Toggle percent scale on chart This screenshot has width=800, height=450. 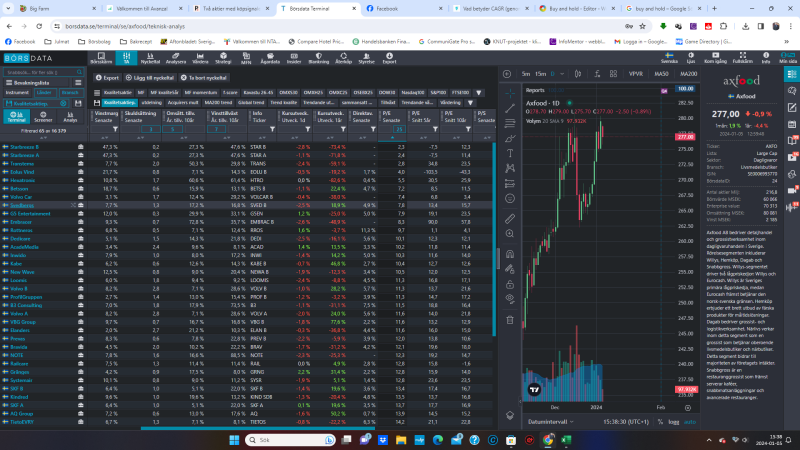(660, 422)
